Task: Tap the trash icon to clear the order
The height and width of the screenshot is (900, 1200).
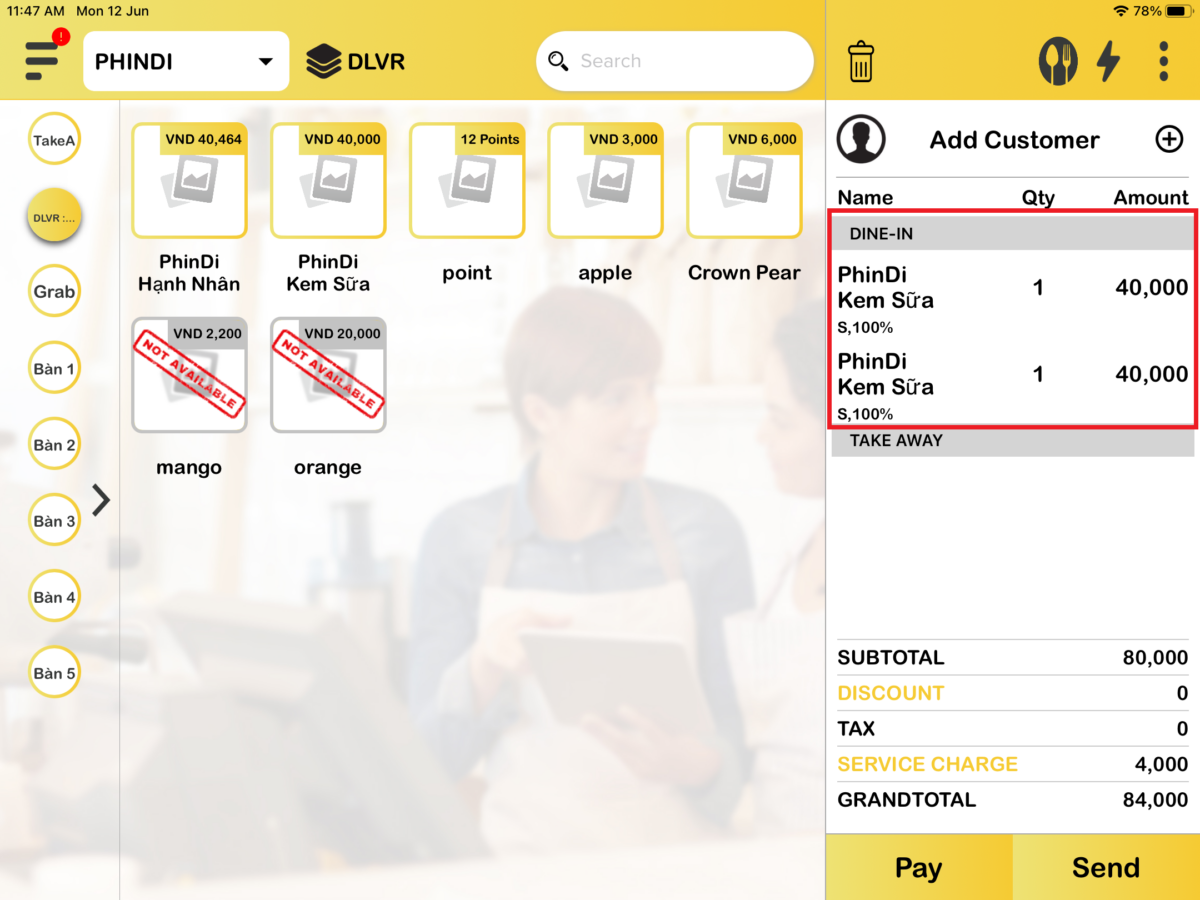Action: 860,61
